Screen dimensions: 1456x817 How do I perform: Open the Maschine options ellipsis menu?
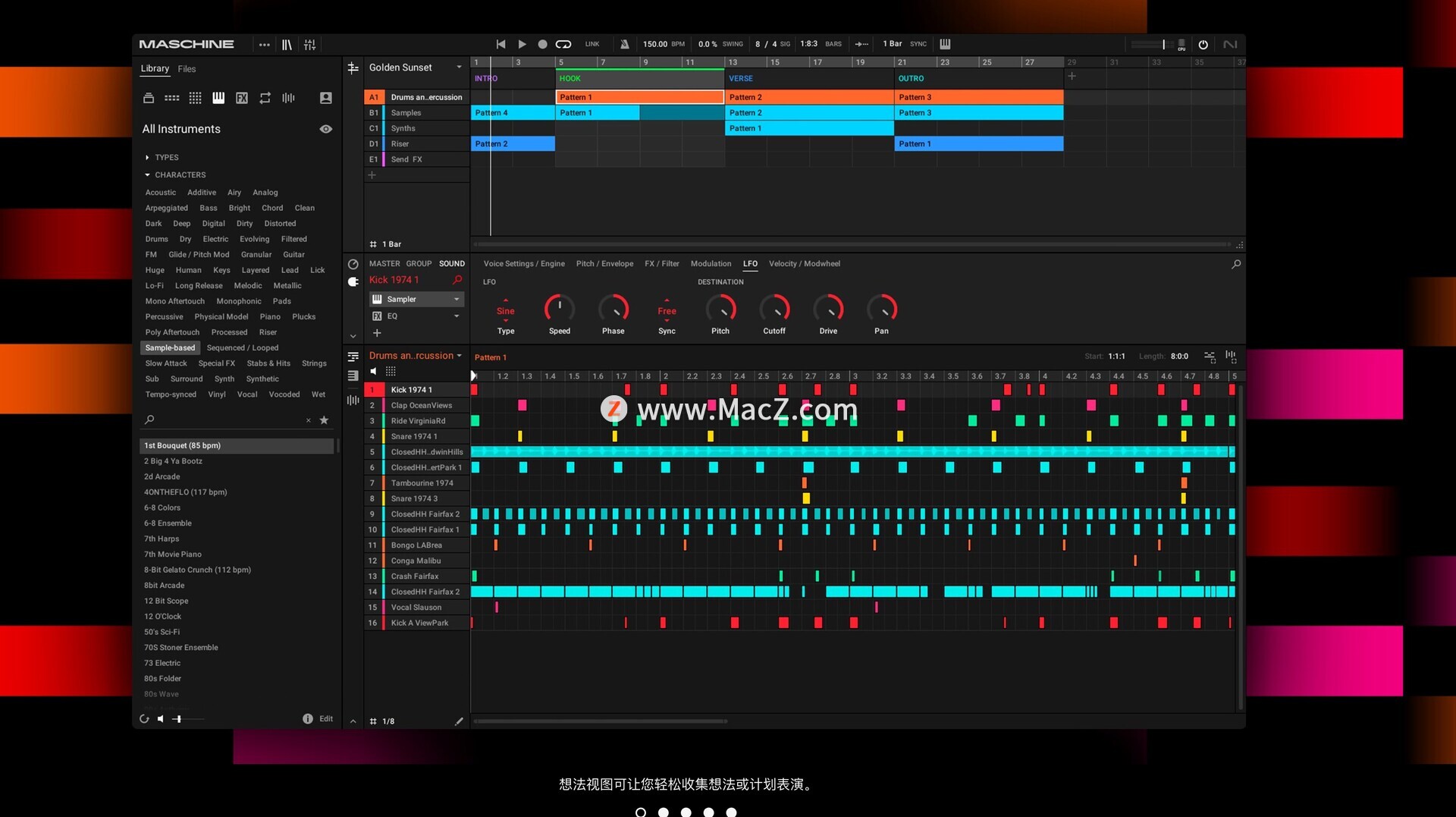[264, 45]
